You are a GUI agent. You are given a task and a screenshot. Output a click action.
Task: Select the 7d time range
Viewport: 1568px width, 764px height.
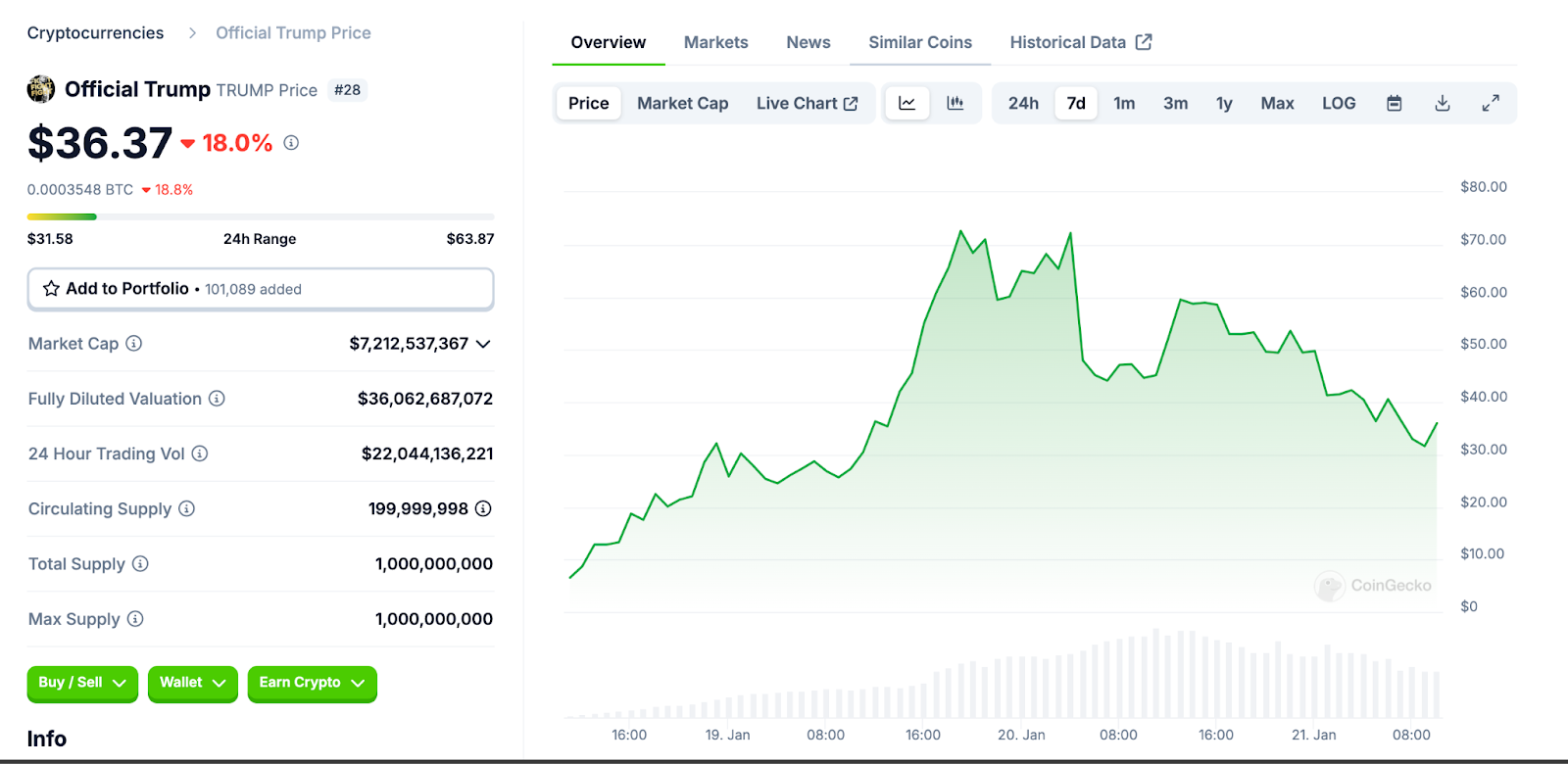click(1076, 103)
